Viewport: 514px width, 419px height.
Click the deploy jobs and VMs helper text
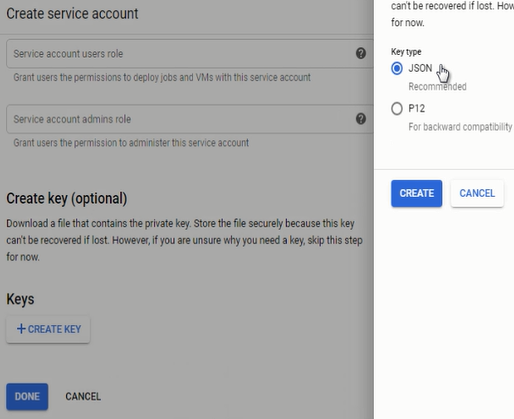pos(162,77)
